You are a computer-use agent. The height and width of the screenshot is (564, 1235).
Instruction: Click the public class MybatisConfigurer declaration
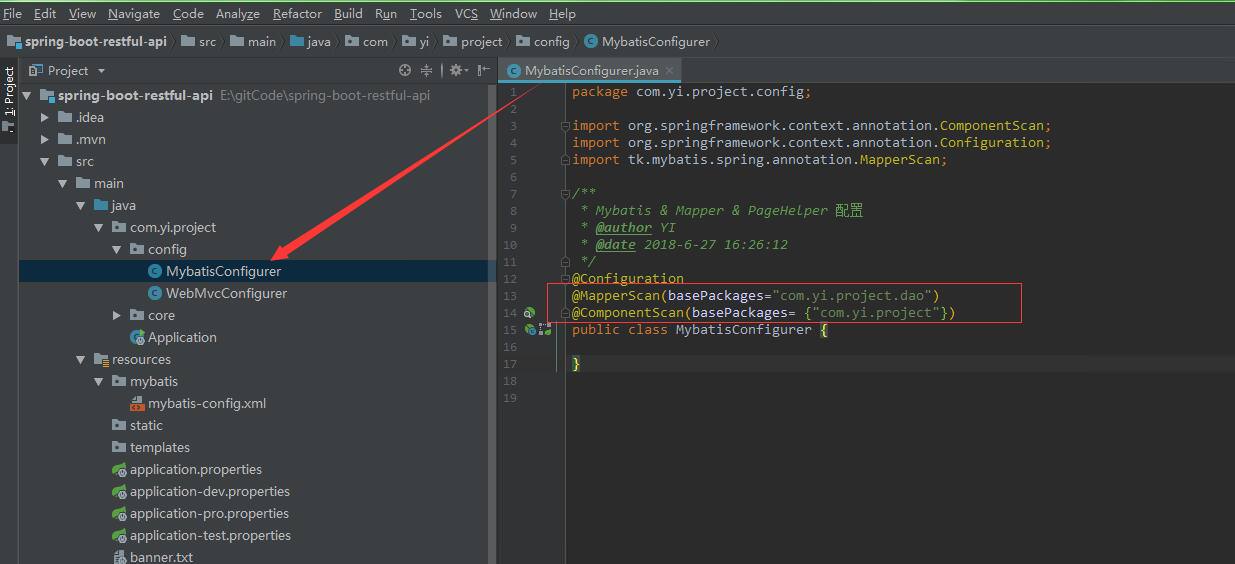click(x=700, y=329)
